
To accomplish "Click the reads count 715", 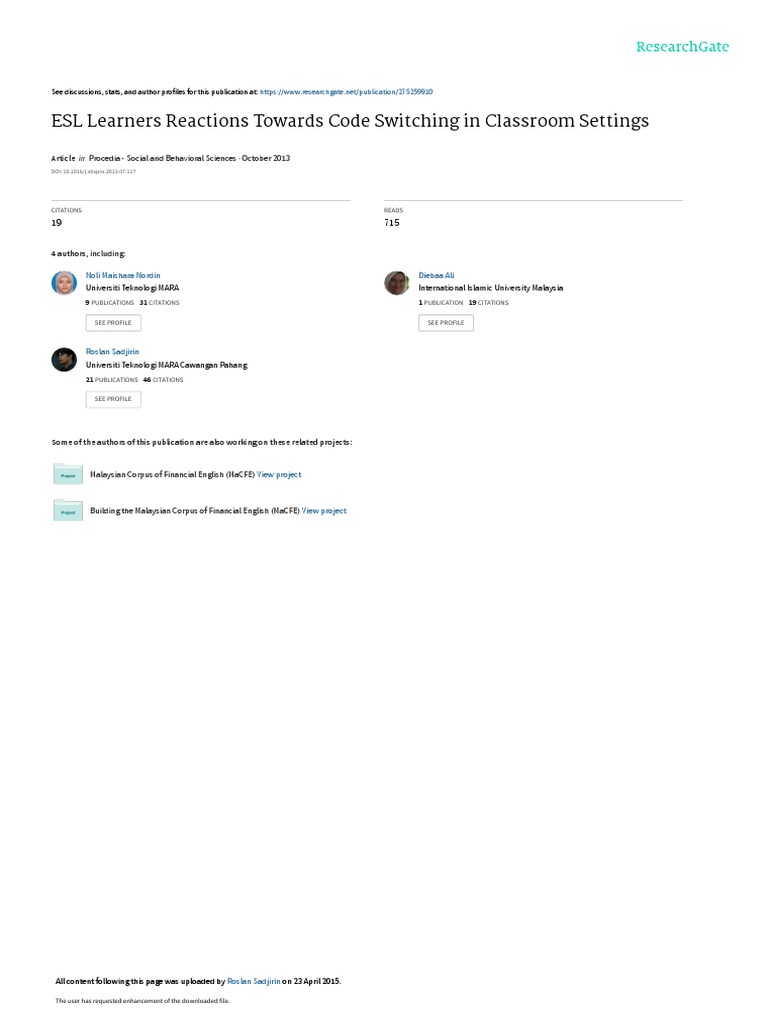I will [x=392, y=223].
